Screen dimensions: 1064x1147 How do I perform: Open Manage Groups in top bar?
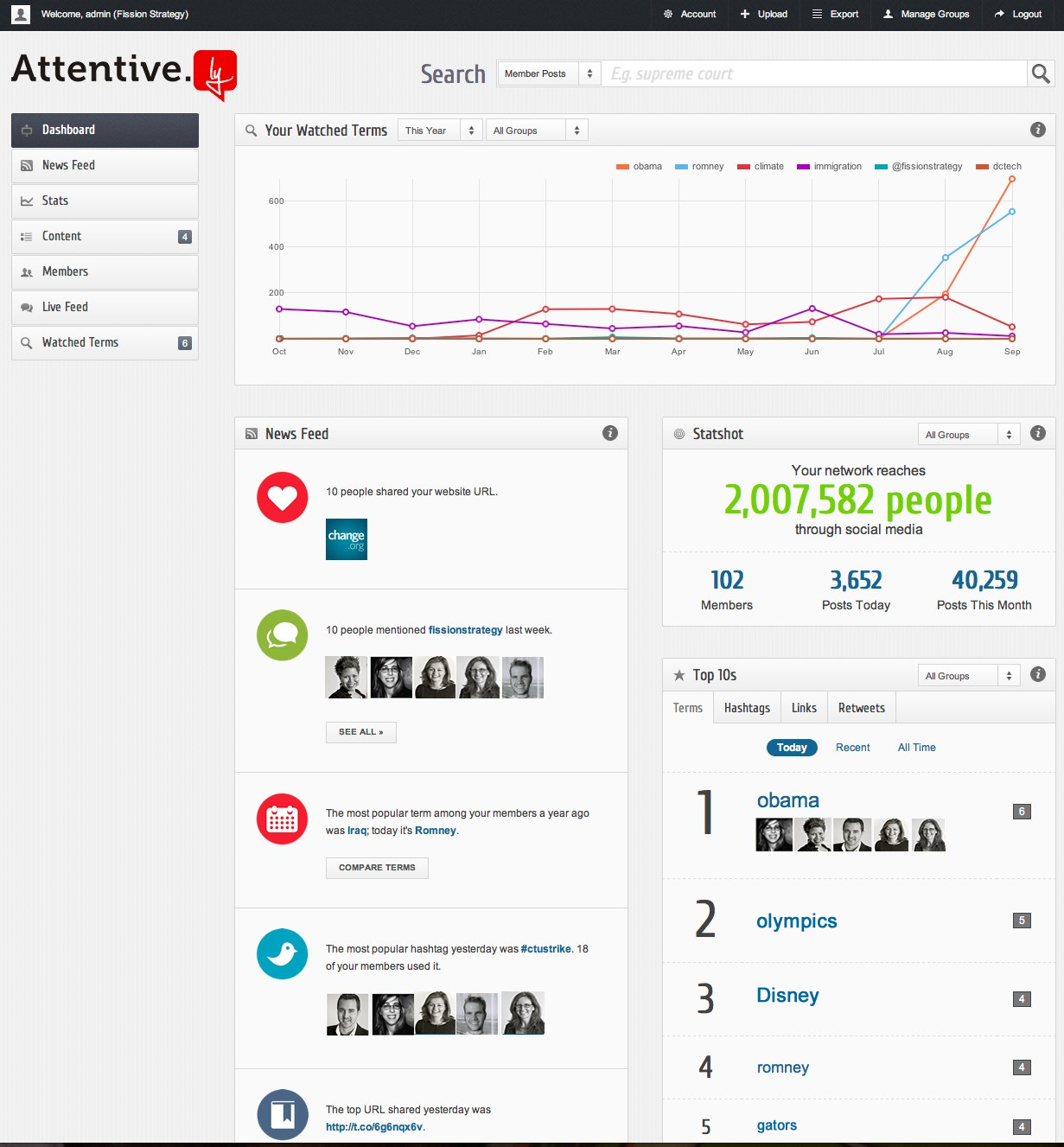926,14
